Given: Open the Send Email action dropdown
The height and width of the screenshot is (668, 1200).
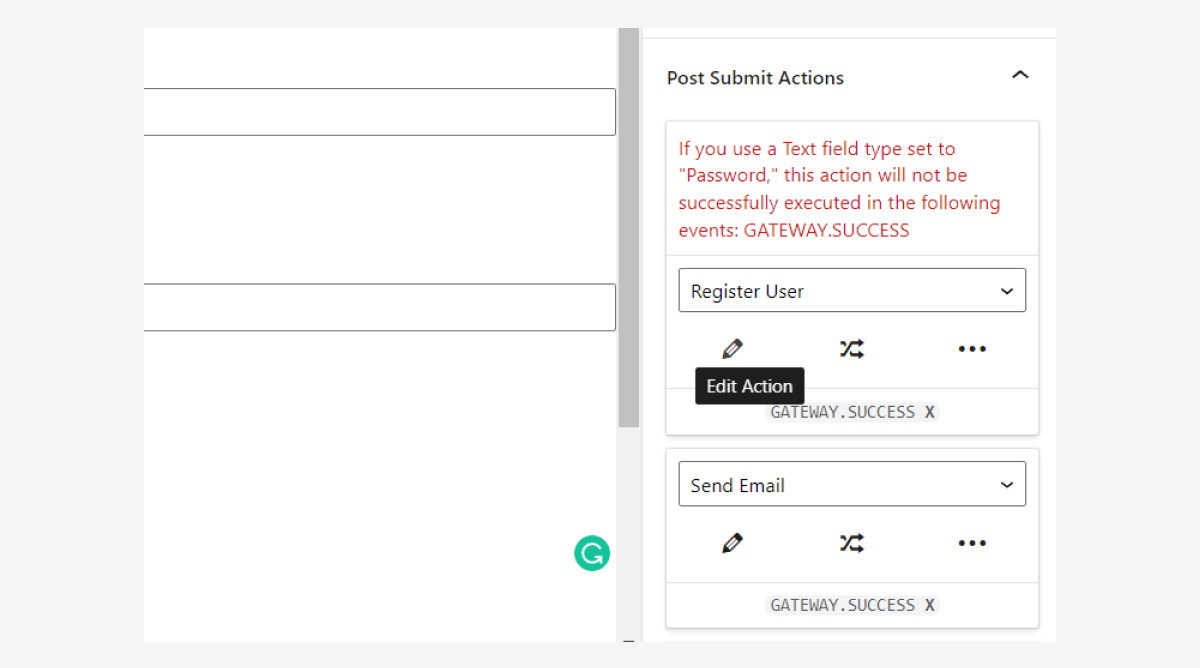Looking at the screenshot, I should coord(852,485).
